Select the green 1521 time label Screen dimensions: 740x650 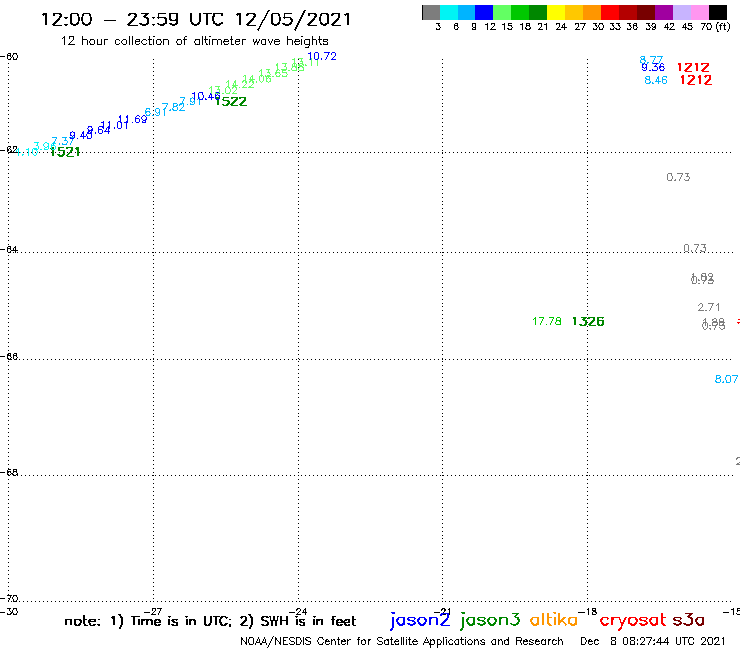coord(65,152)
